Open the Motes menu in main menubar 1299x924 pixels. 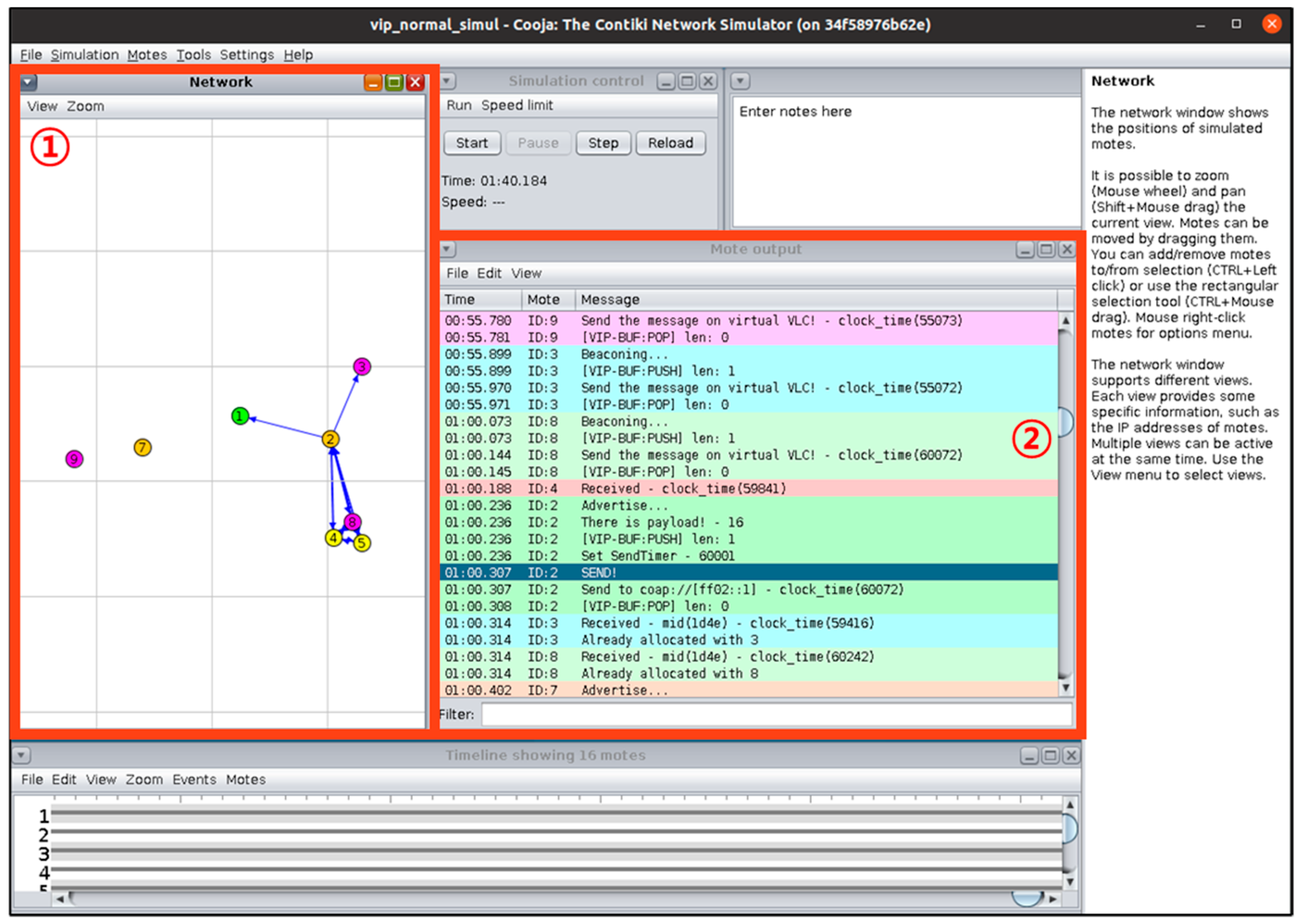[147, 55]
